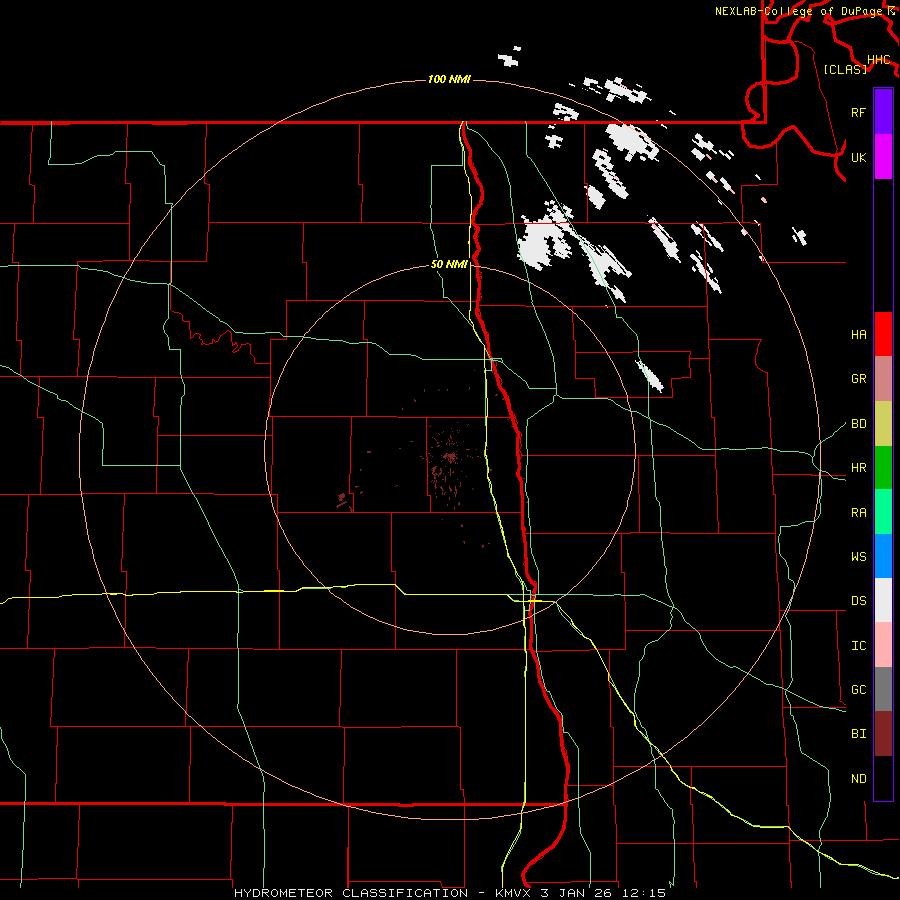
Task: Click the '100 NMI' range ring label
Action: pyautogui.click(x=449, y=79)
